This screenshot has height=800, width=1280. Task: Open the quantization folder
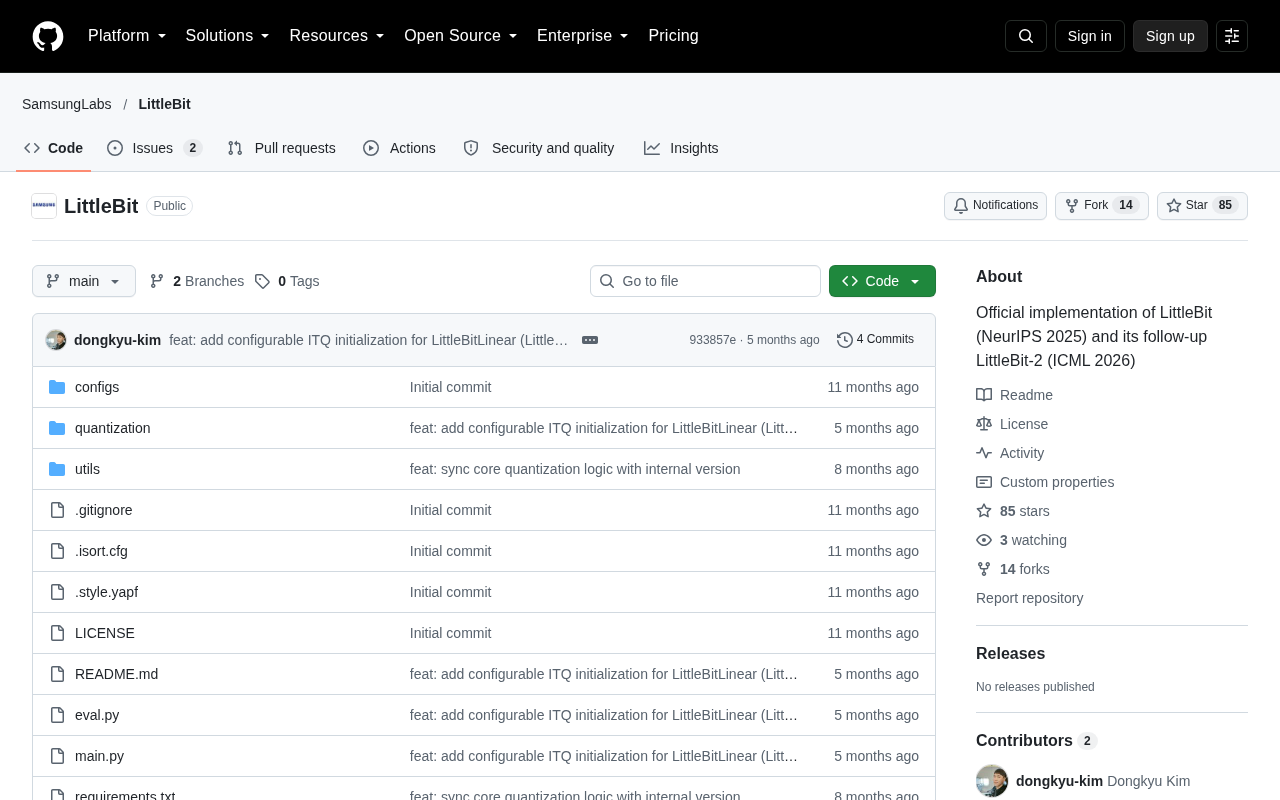pyautogui.click(x=113, y=428)
